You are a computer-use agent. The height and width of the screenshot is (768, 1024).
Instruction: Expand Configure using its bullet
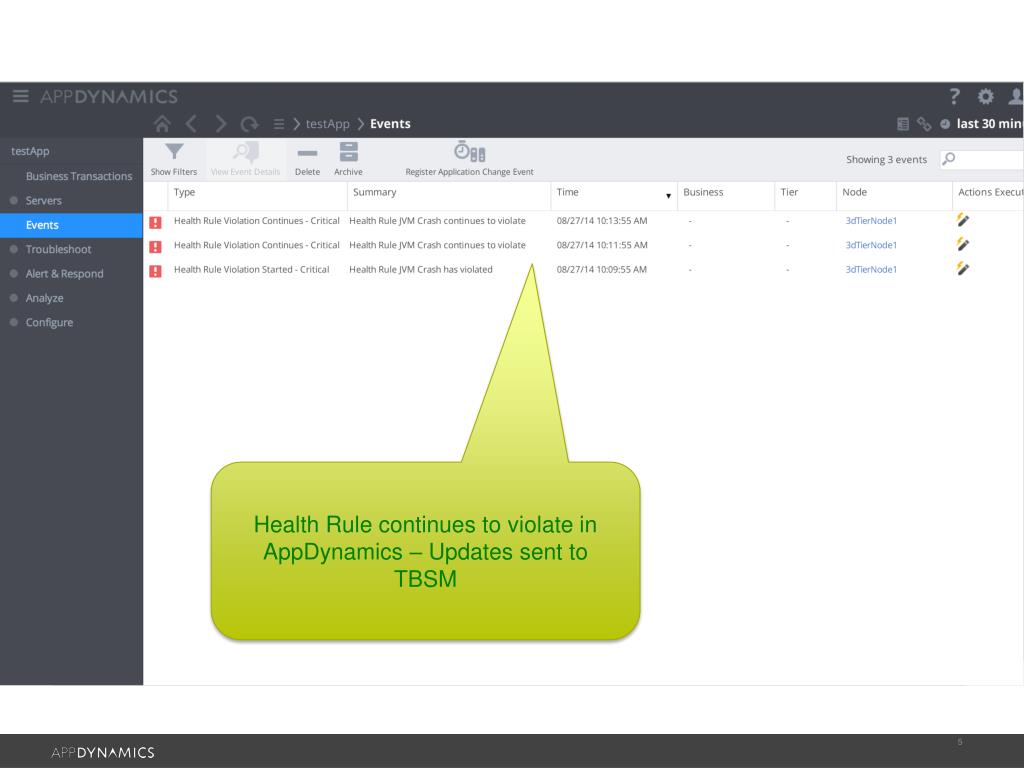coord(14,322)
